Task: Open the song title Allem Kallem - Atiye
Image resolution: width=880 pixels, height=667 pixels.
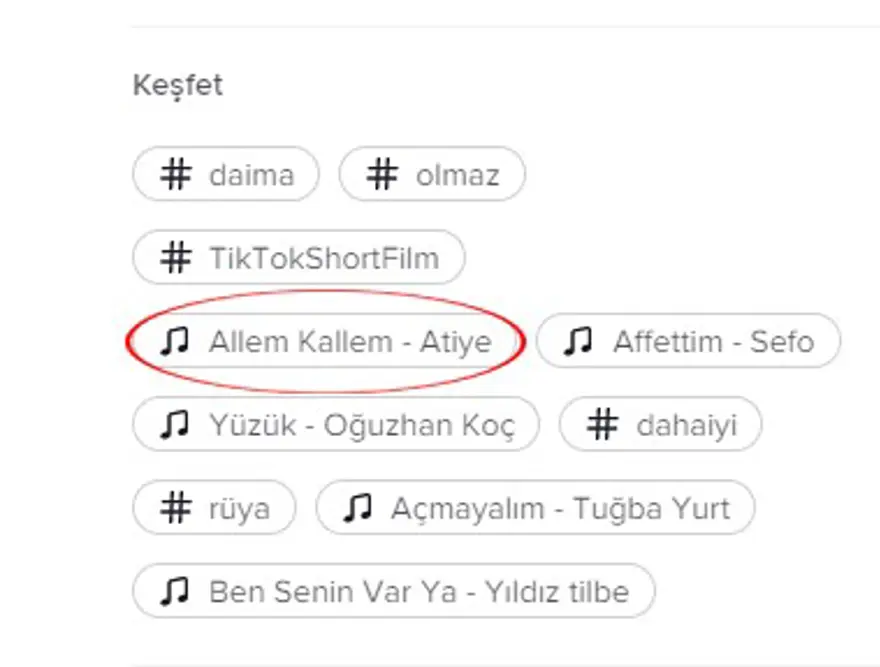Action: click(350, 342)
